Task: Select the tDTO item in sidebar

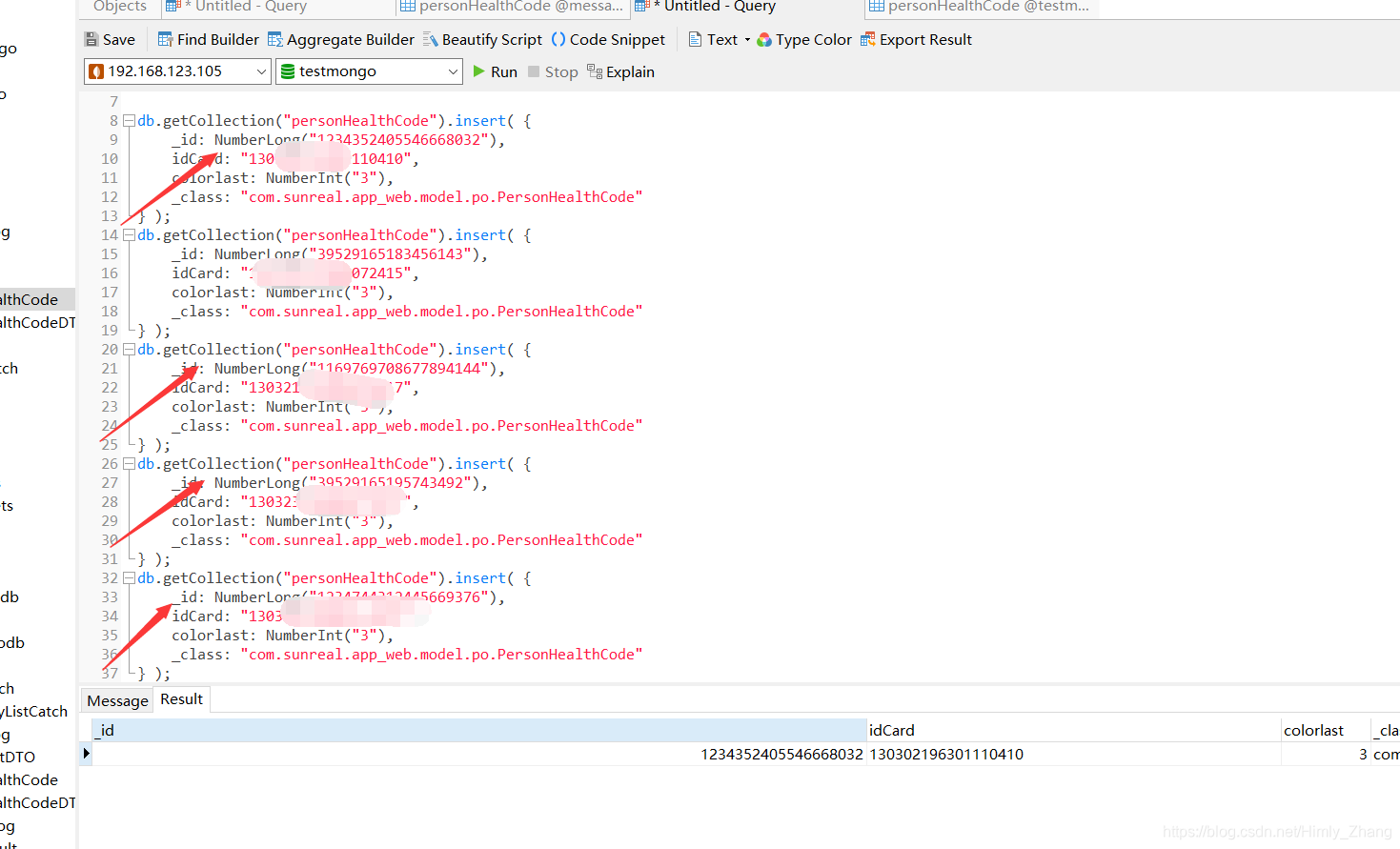Action: (x=18, y=758)
